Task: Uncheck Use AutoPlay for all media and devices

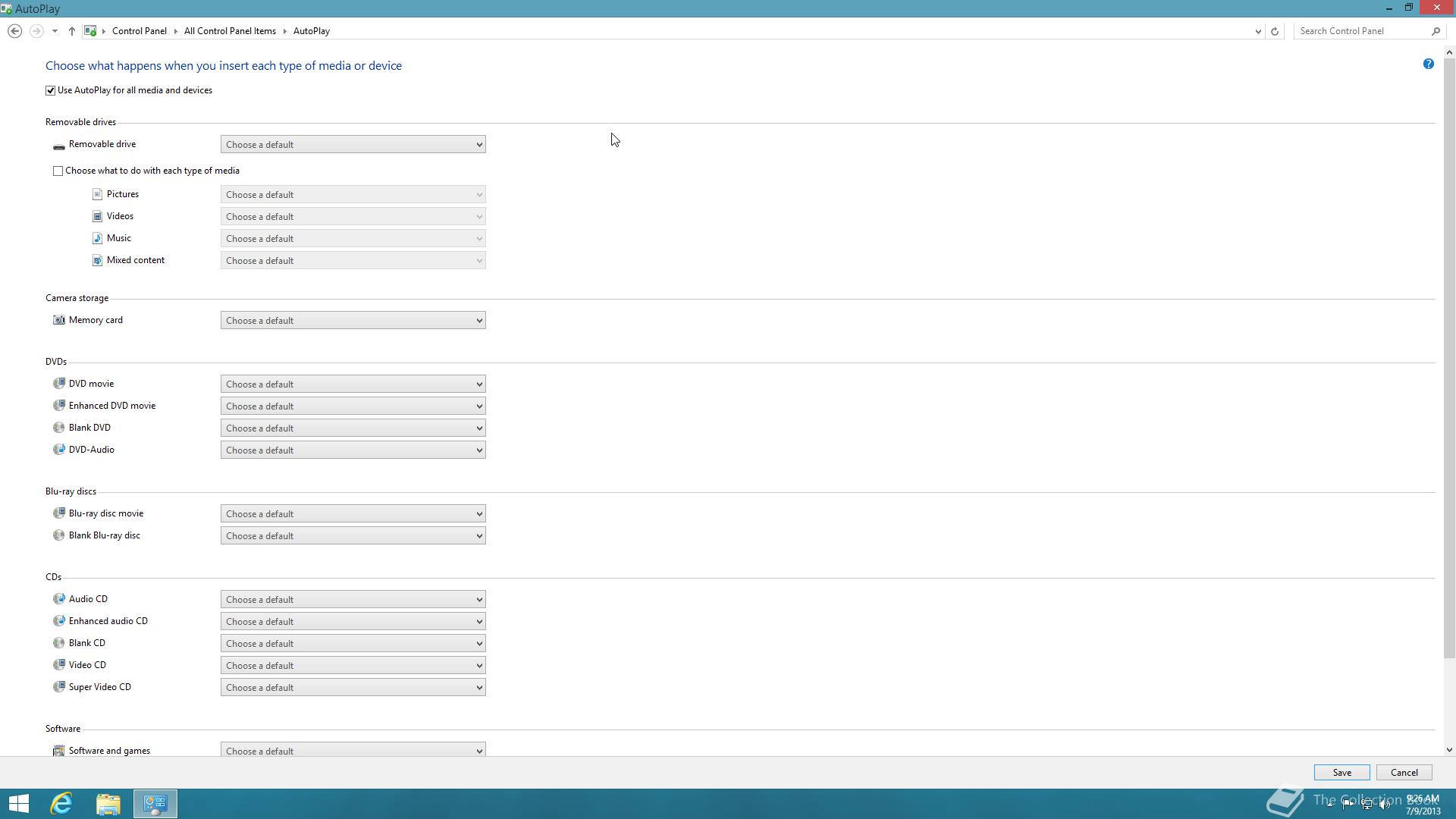Action: pos(51,90)
